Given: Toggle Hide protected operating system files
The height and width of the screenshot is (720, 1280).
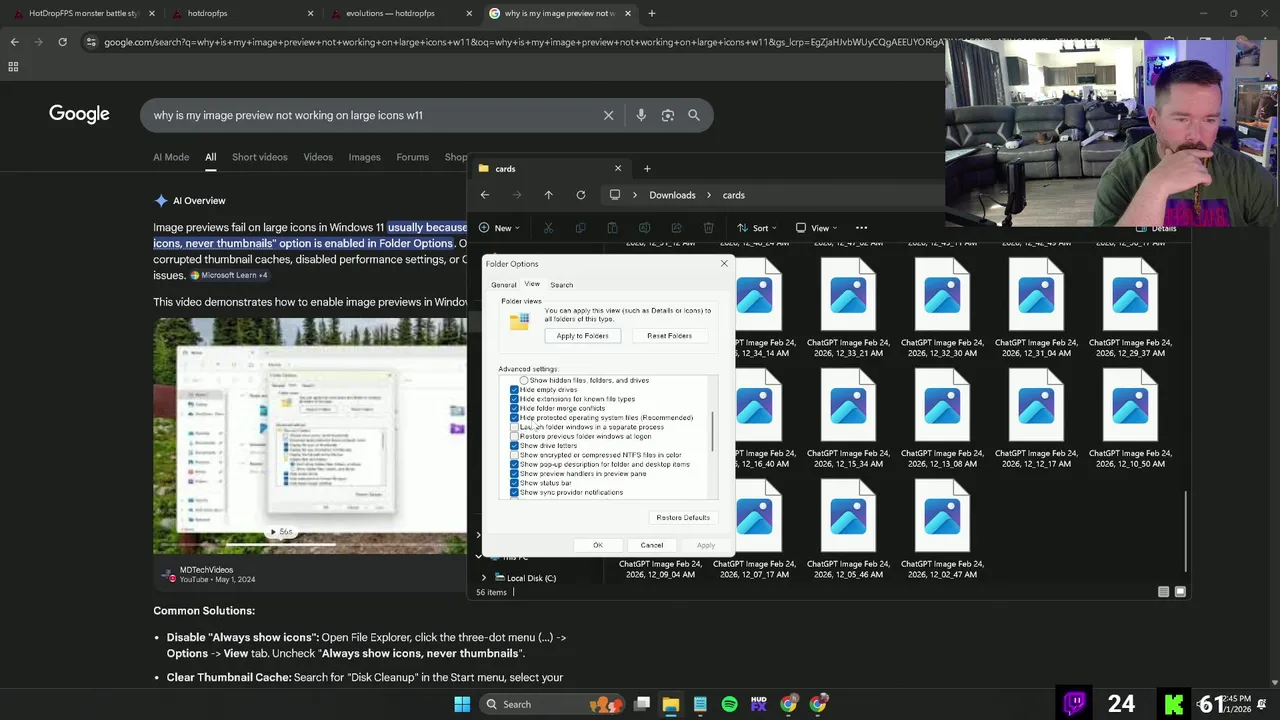Looking at the screenshot, I should (x=514, y=418).
